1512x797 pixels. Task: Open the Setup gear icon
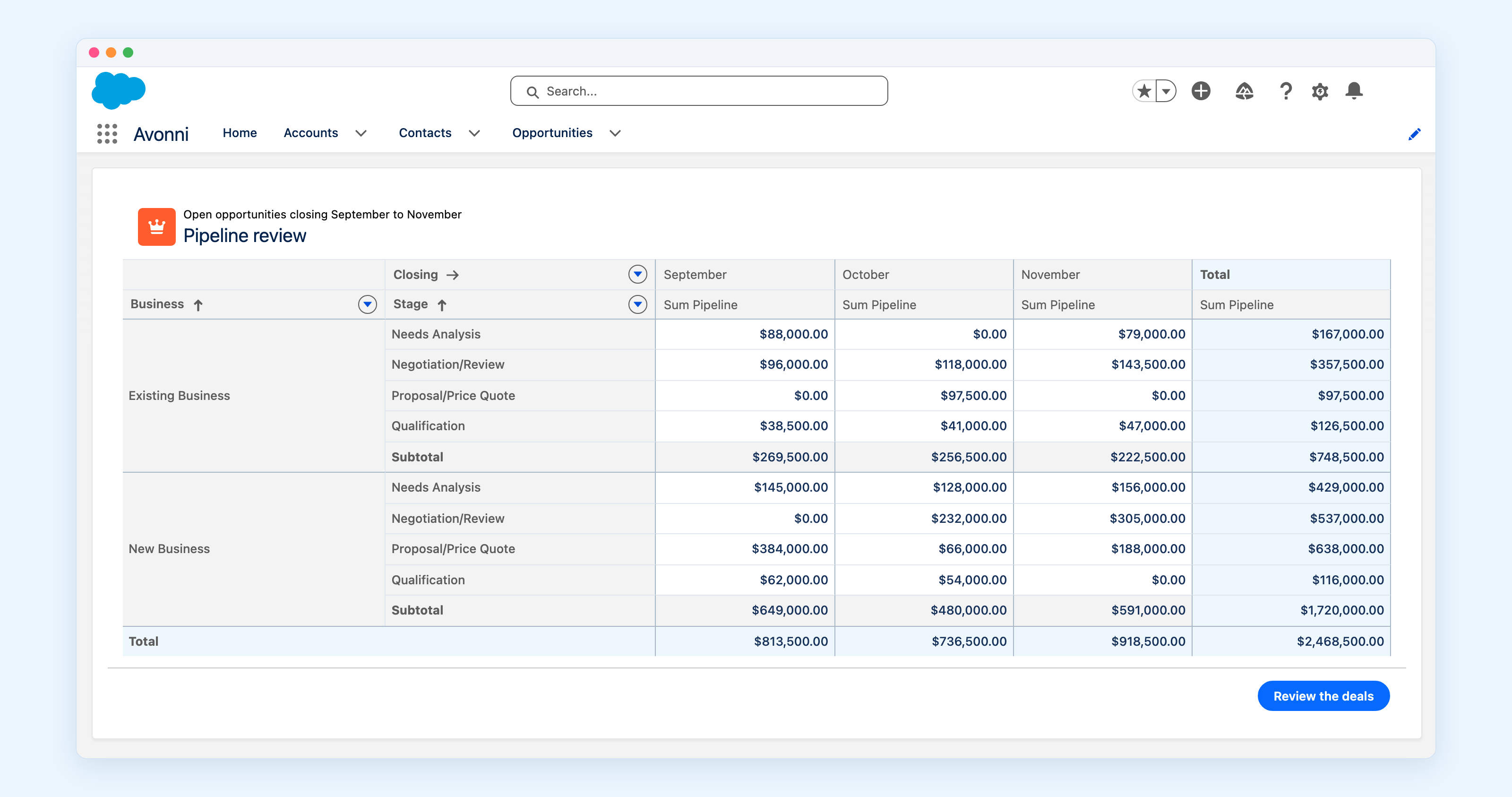[1320, 91]
